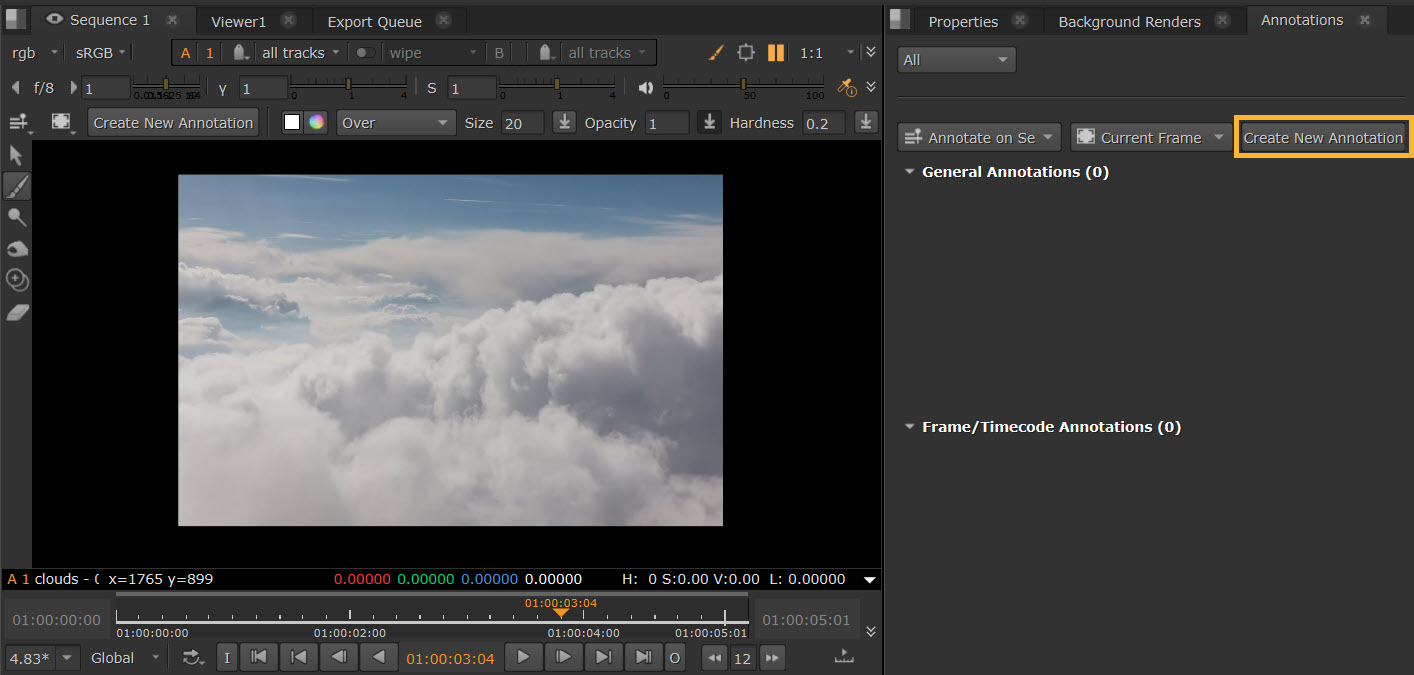
Task: Click the clone stamp tool icon
Action: coord(16,280)
